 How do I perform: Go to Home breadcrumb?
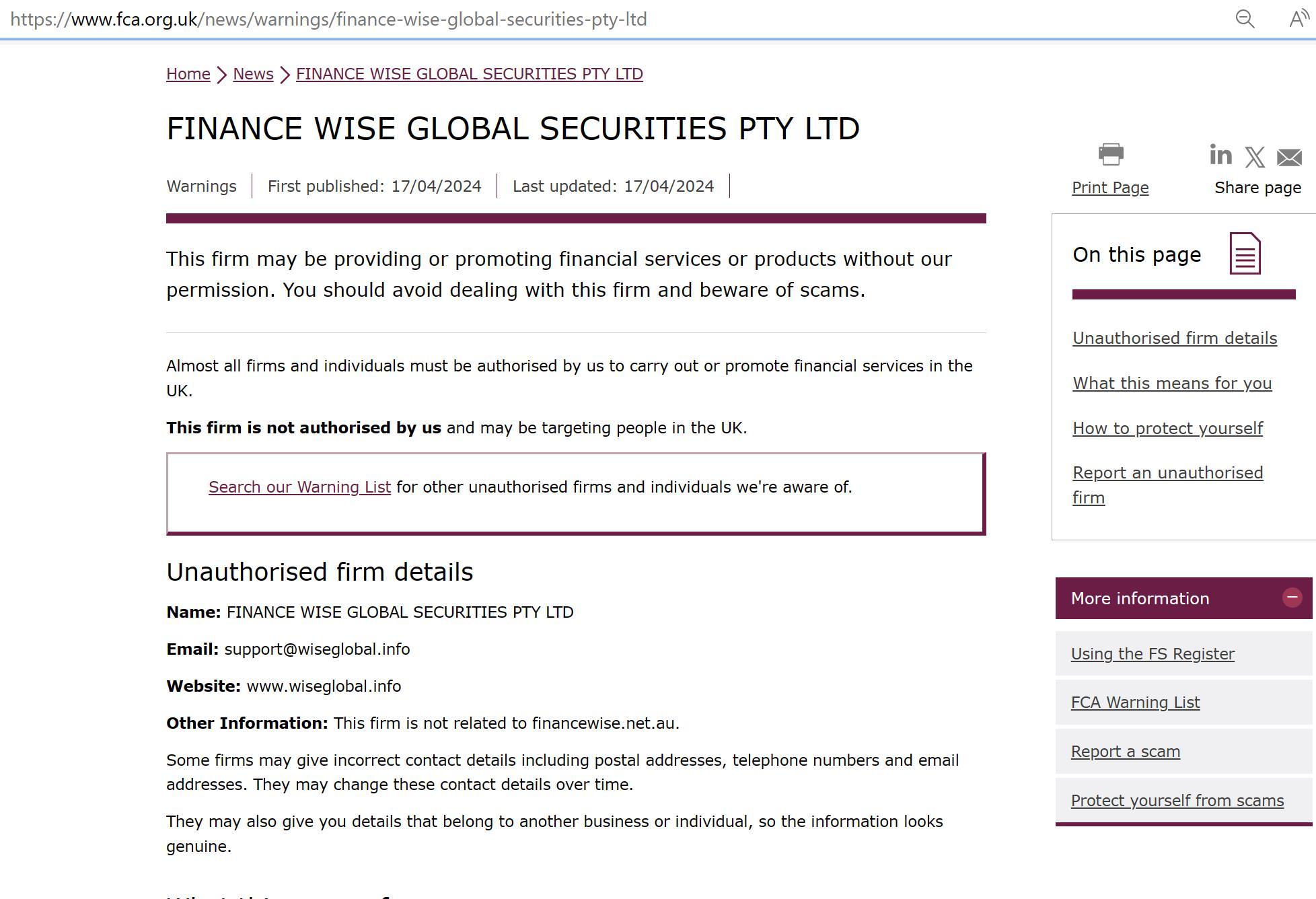(188, 74)
